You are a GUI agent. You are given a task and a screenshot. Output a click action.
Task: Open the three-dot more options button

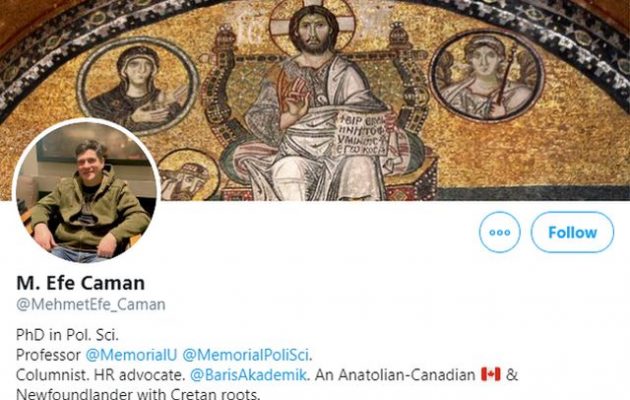499,232
